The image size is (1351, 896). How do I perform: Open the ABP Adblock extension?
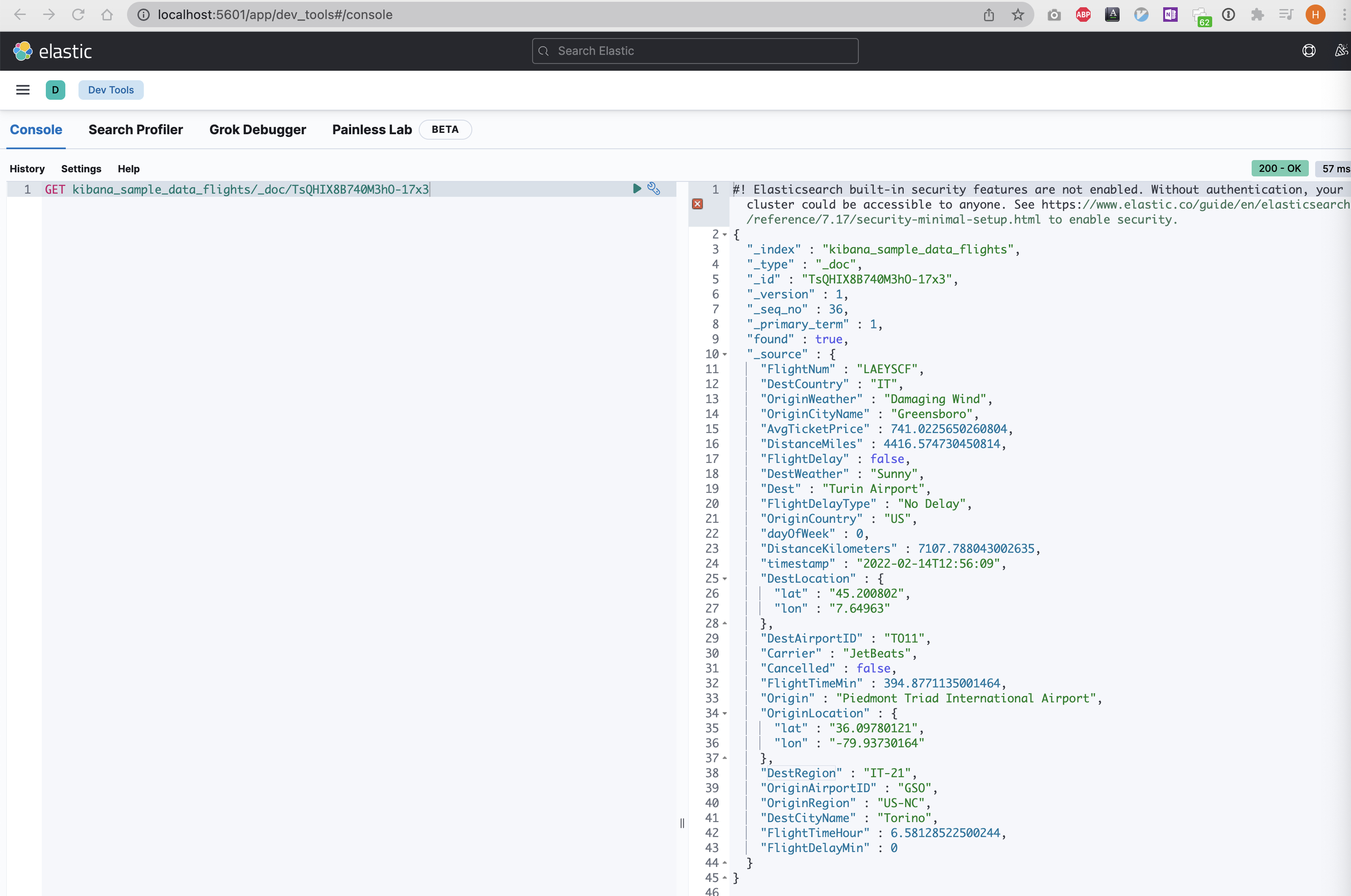click(x=1083, y=15)
